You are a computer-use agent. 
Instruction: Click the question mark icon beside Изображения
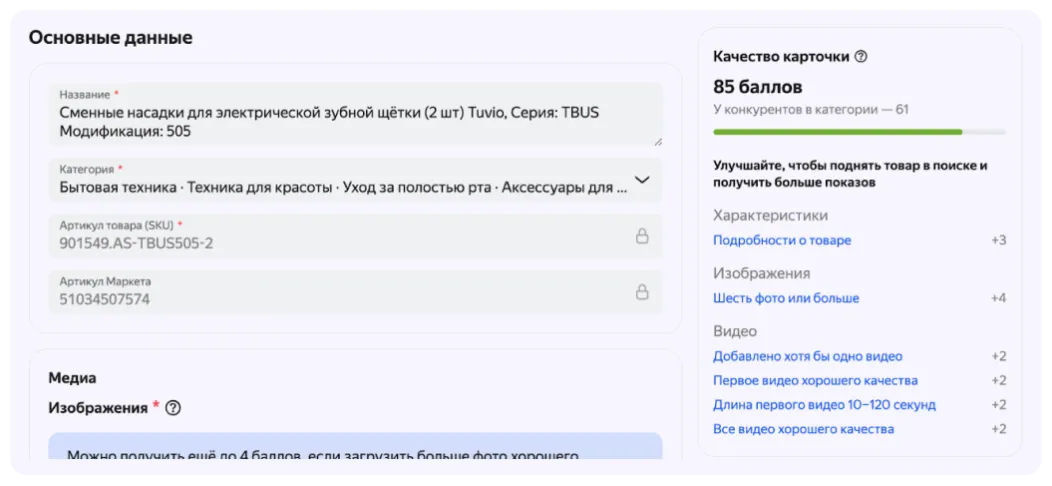point(173,407)
